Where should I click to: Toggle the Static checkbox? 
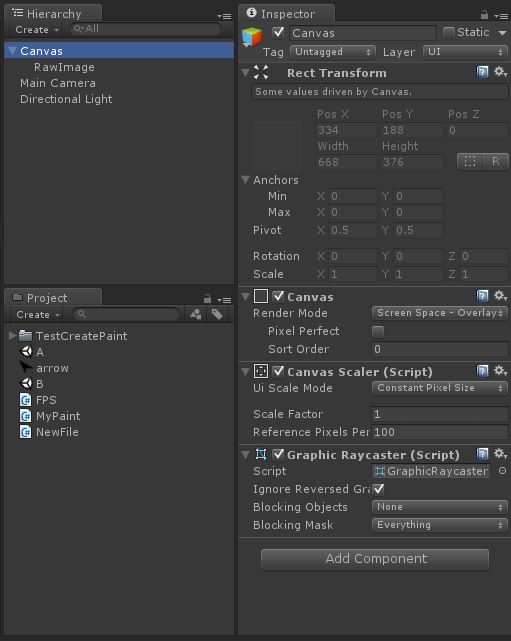(x=448, y=32)
